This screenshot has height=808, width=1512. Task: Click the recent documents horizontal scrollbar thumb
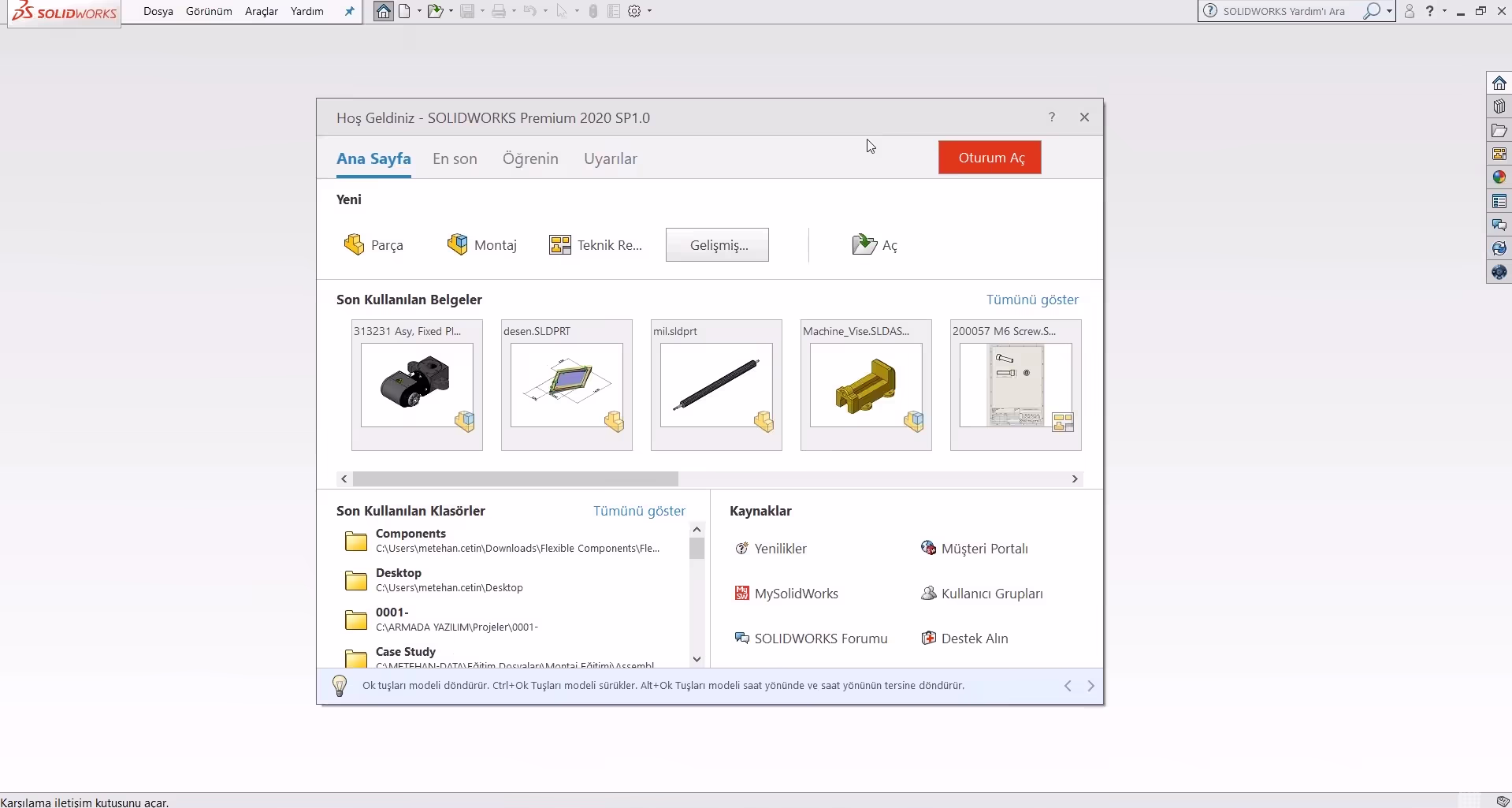pos(515,478)
